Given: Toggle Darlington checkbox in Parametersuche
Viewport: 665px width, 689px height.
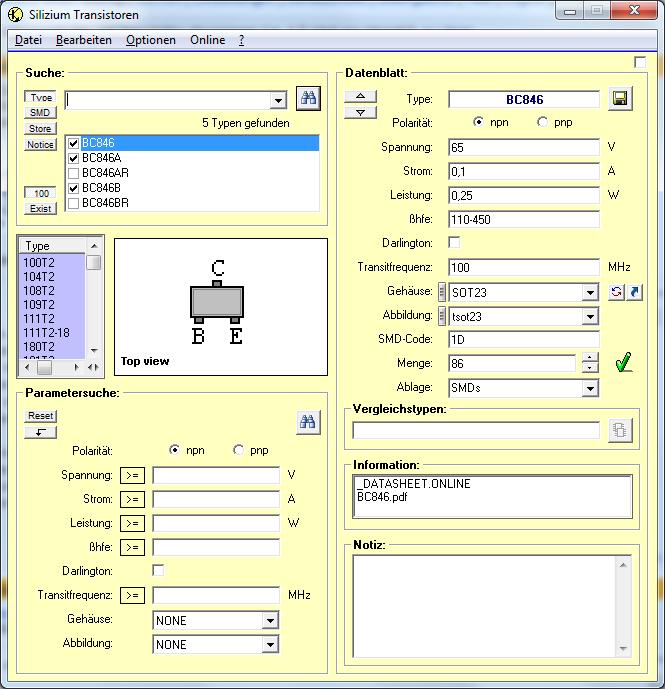Looking at the screenshot, I should tap(158, 570).
